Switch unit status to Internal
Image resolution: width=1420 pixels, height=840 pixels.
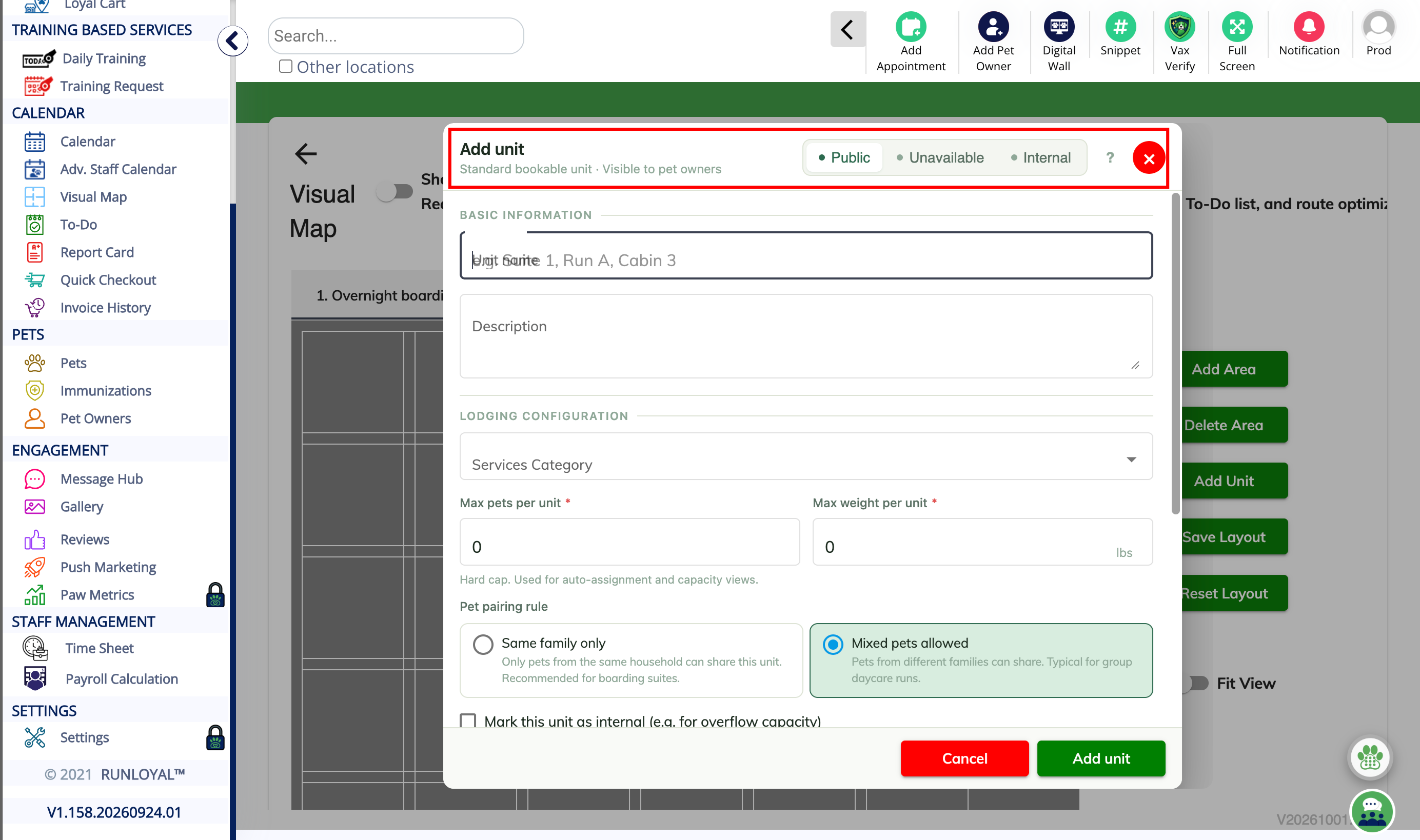point(1041,157)
